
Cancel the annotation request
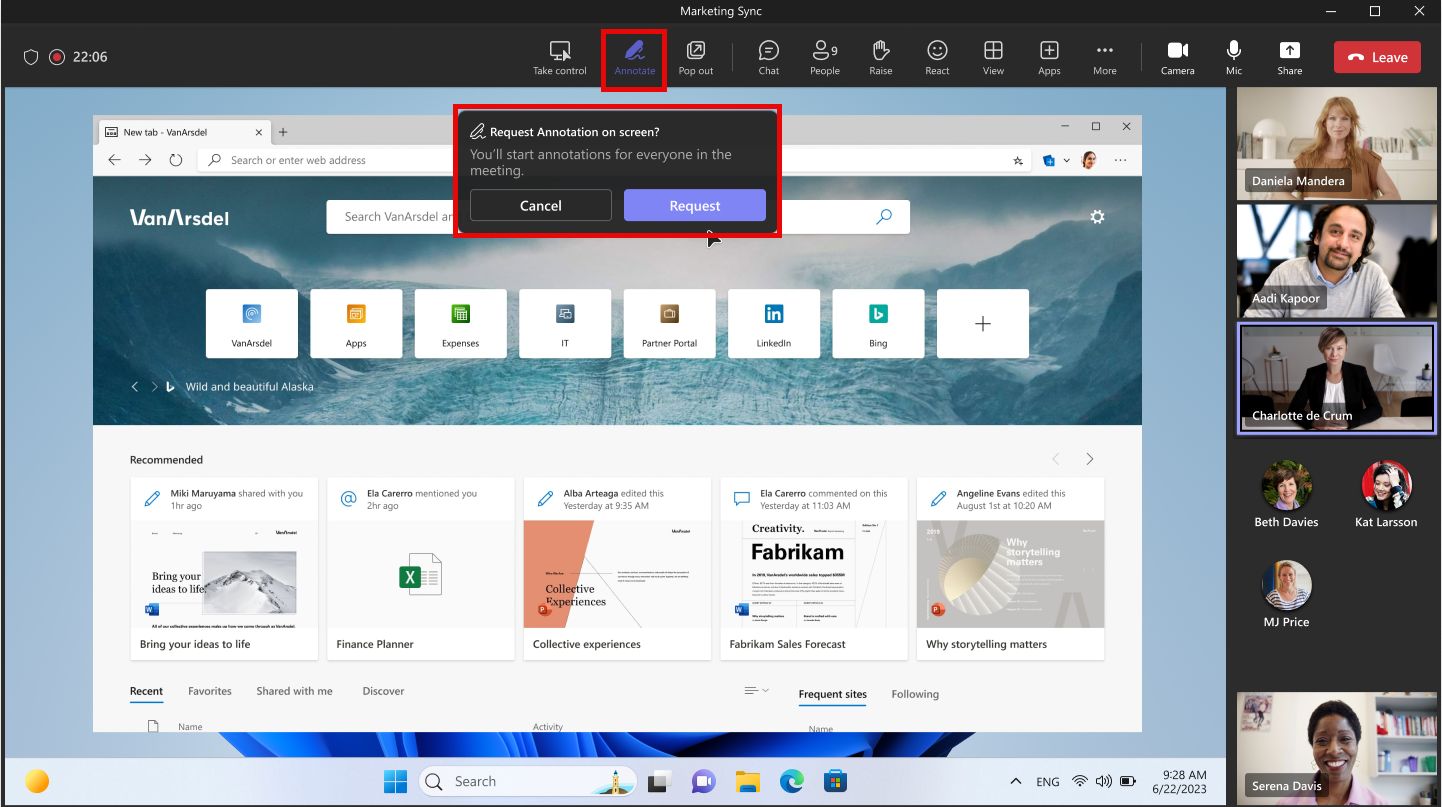tap(541, 205)
